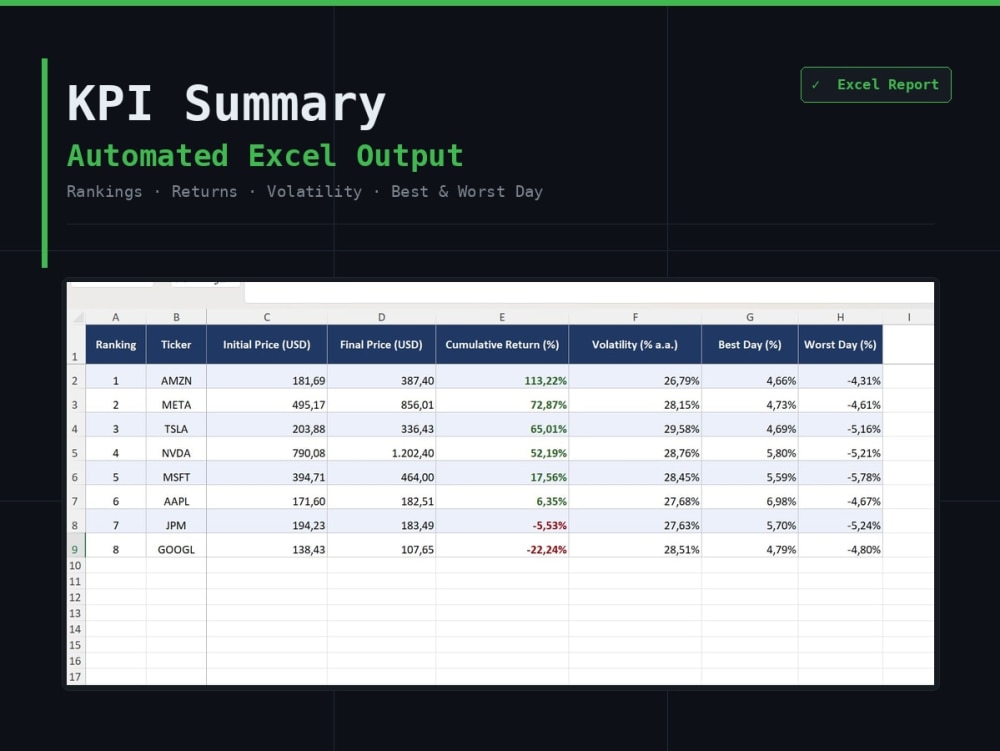Click the Ranking header cell

[115, 344]
